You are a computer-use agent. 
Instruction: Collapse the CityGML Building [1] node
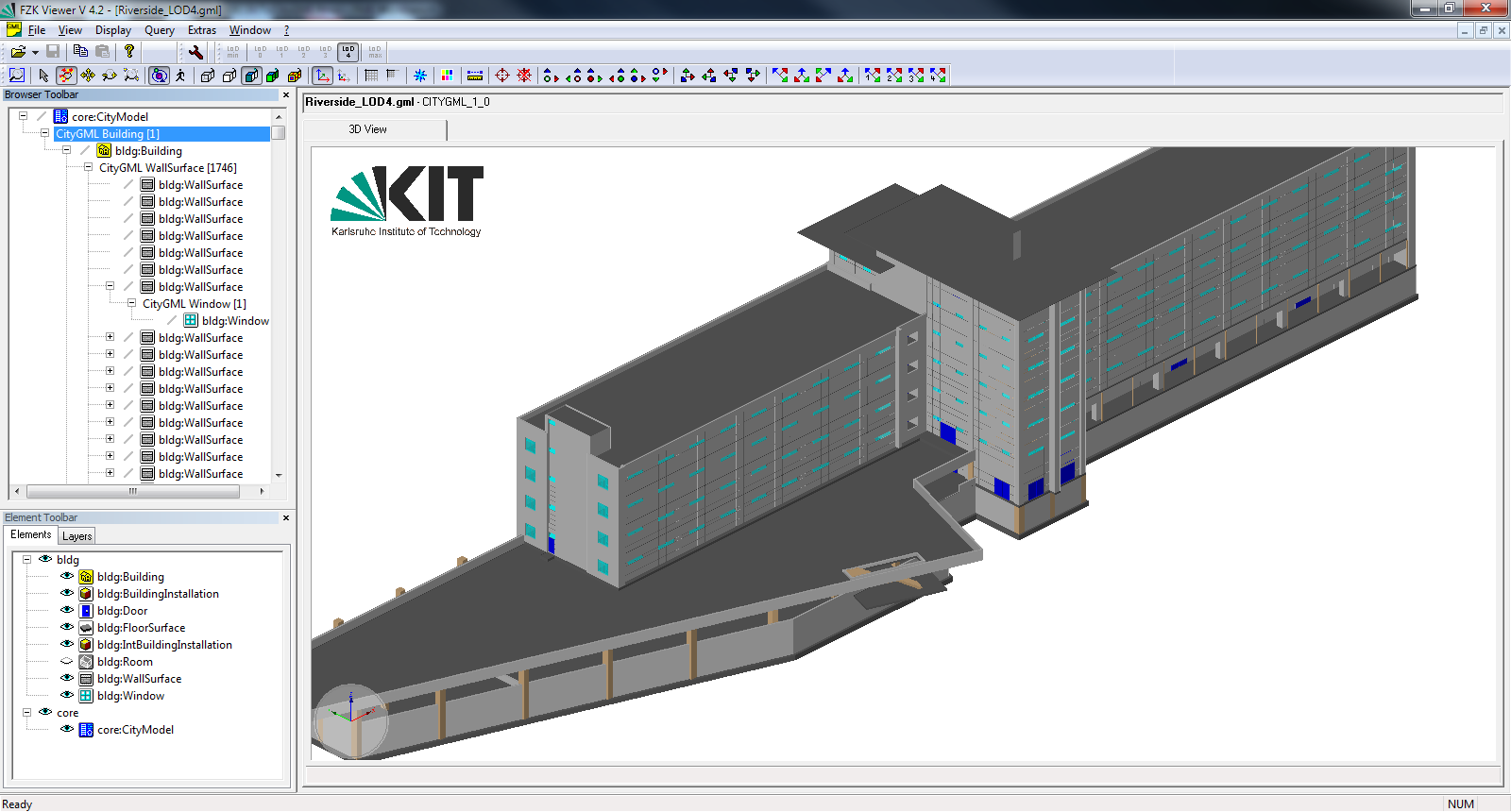click(x=44, y=133)
